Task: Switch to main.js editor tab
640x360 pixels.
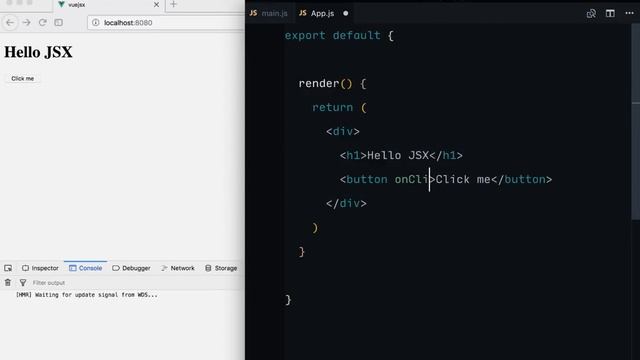Action: pos(269,13)
